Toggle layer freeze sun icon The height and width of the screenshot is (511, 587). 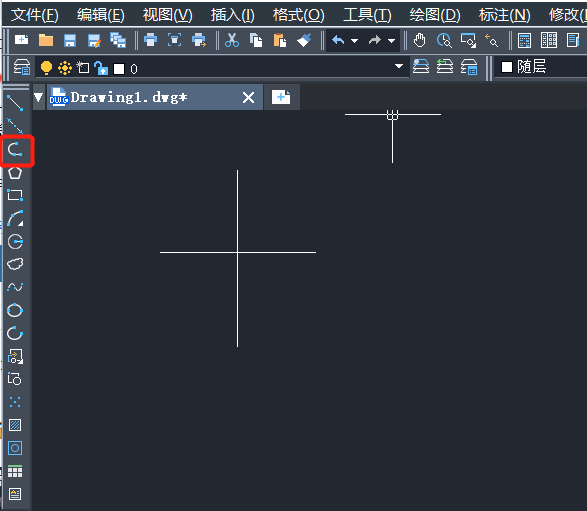coord(65,68)
